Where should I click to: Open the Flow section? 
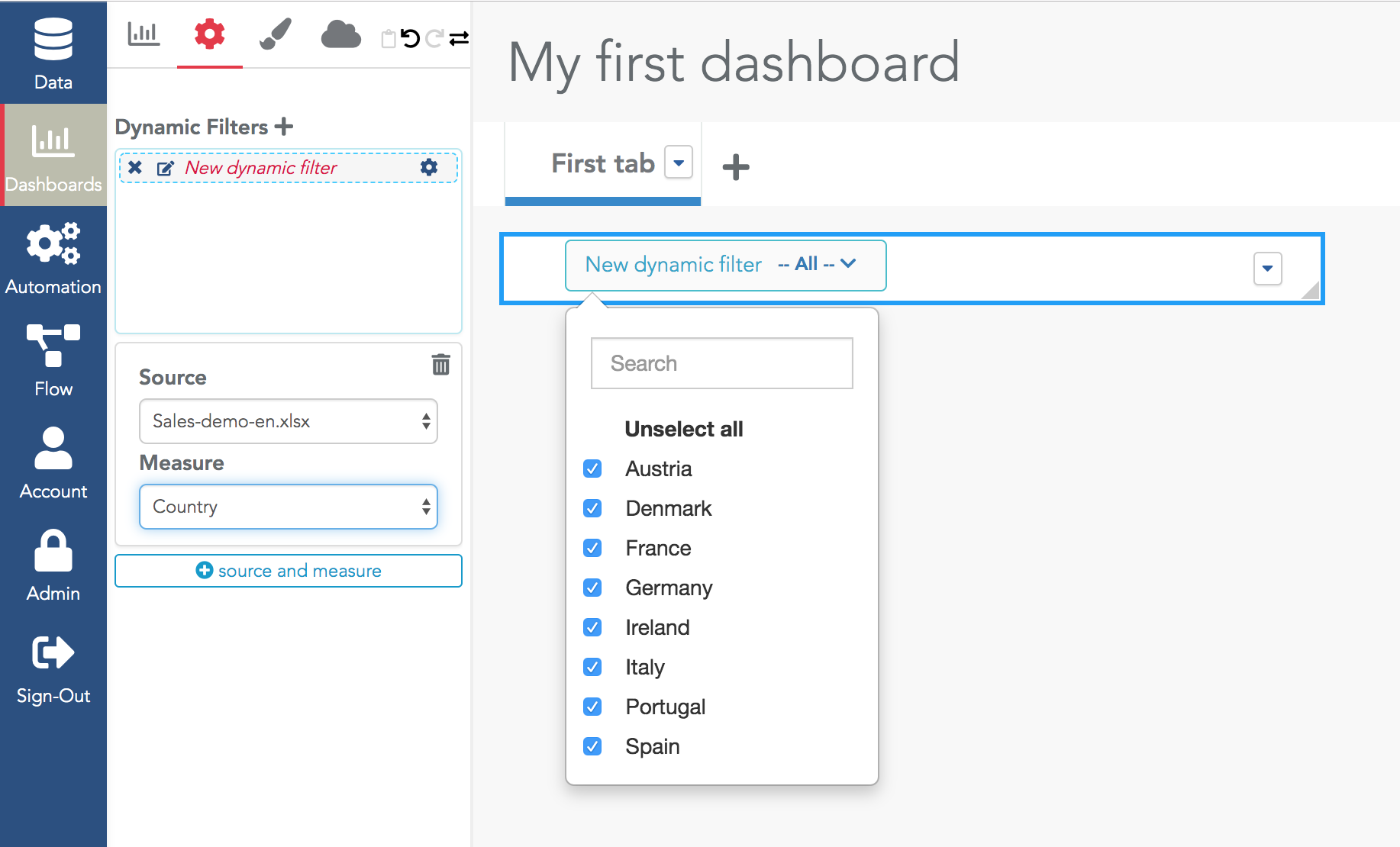tap(53, 360)
